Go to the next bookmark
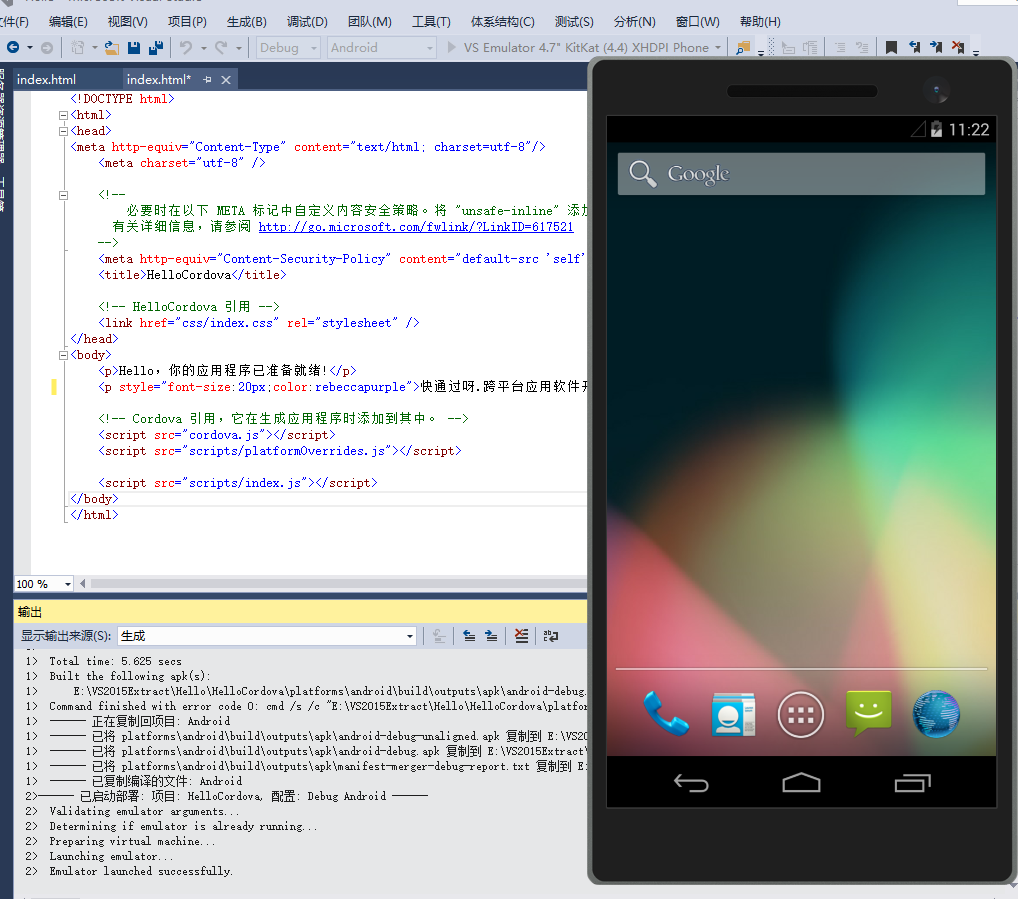The width and height of the screenshot is (1018, 899). pyautogui.click(x=936, y=47)
